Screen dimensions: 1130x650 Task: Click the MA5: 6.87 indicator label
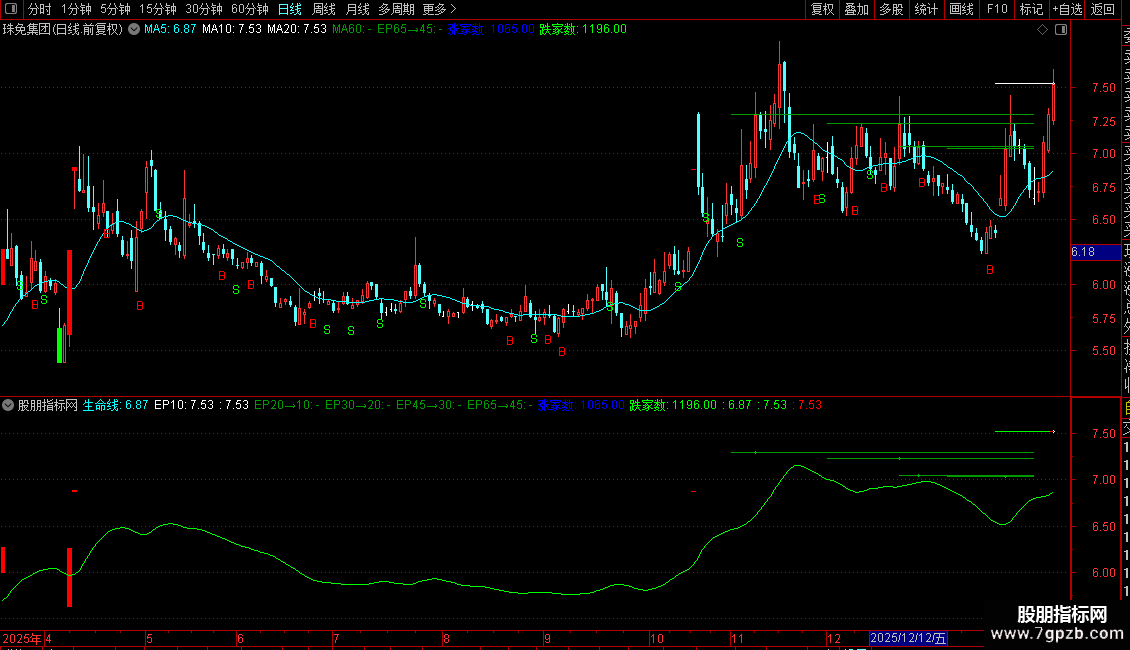point(170,30)
